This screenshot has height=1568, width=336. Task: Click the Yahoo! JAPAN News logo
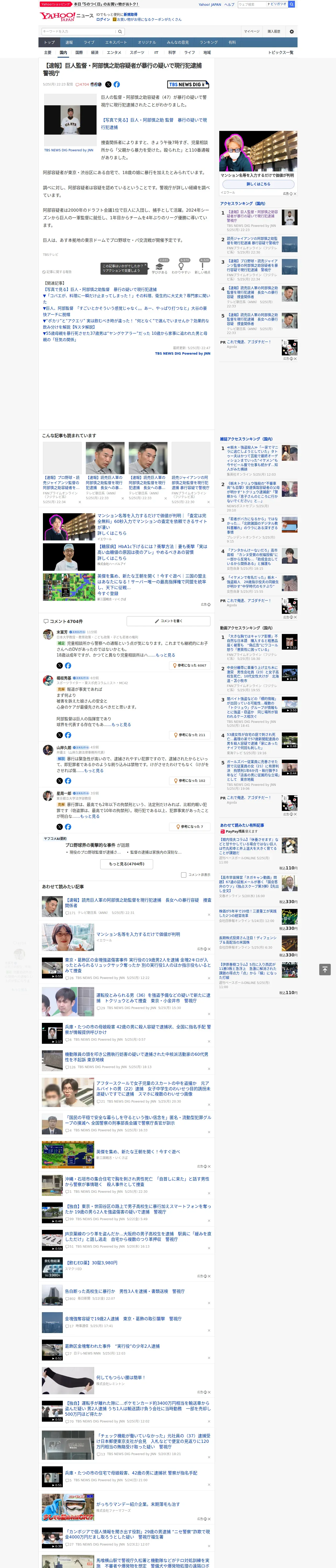click(x=67, y=16)
